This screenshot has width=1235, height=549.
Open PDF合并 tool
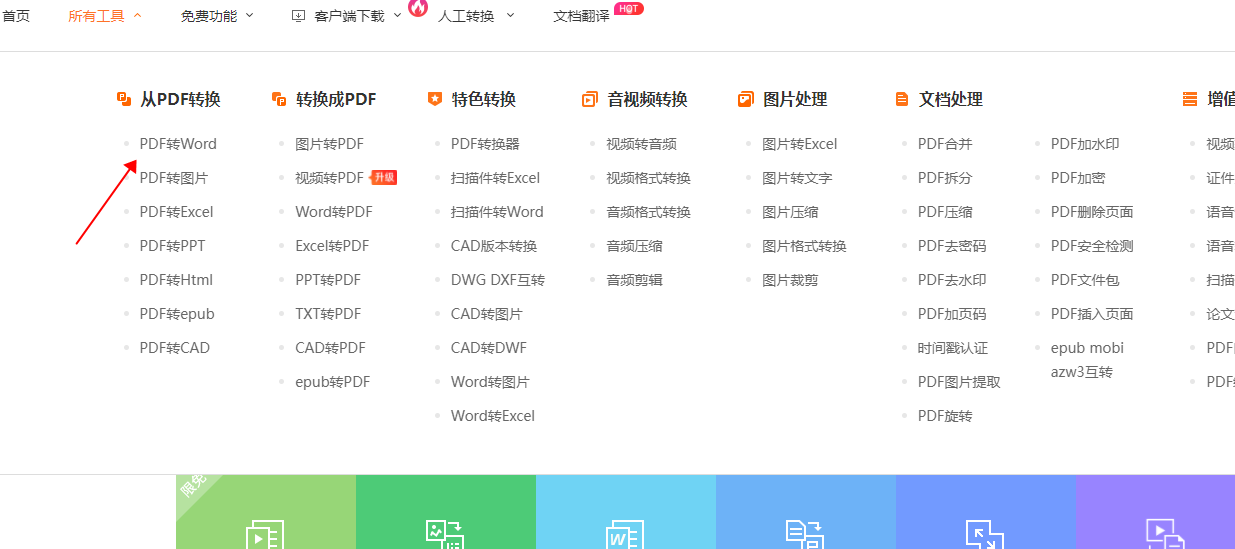point(946,144)
